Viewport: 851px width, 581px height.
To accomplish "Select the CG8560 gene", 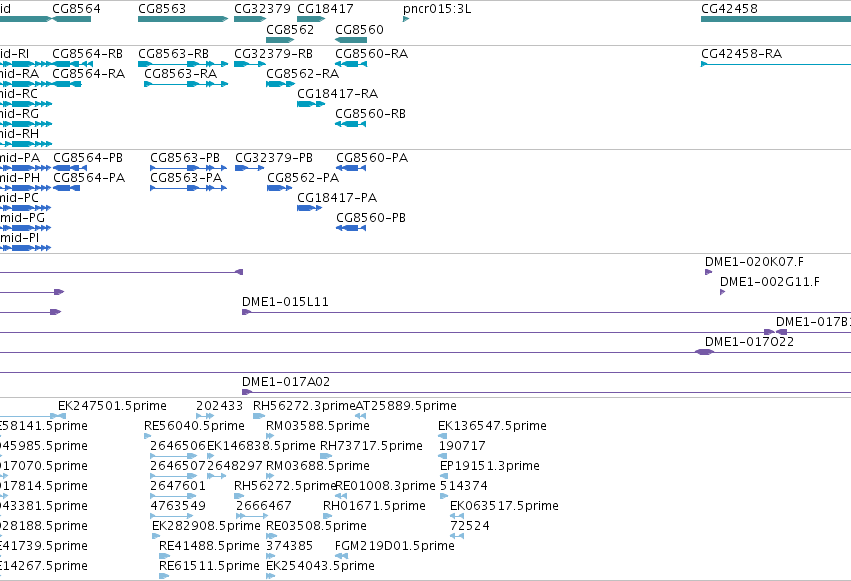I will [x=351, y=40].
